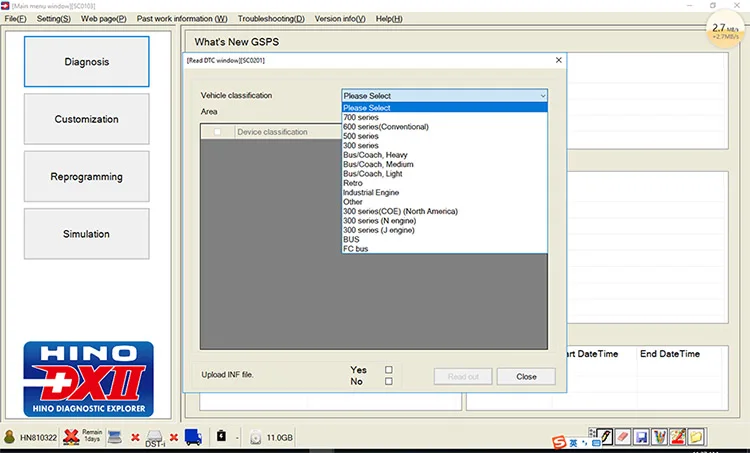Close the Read DTC window with X
Viewport: 750px width, 453px height.
point(559,60)
